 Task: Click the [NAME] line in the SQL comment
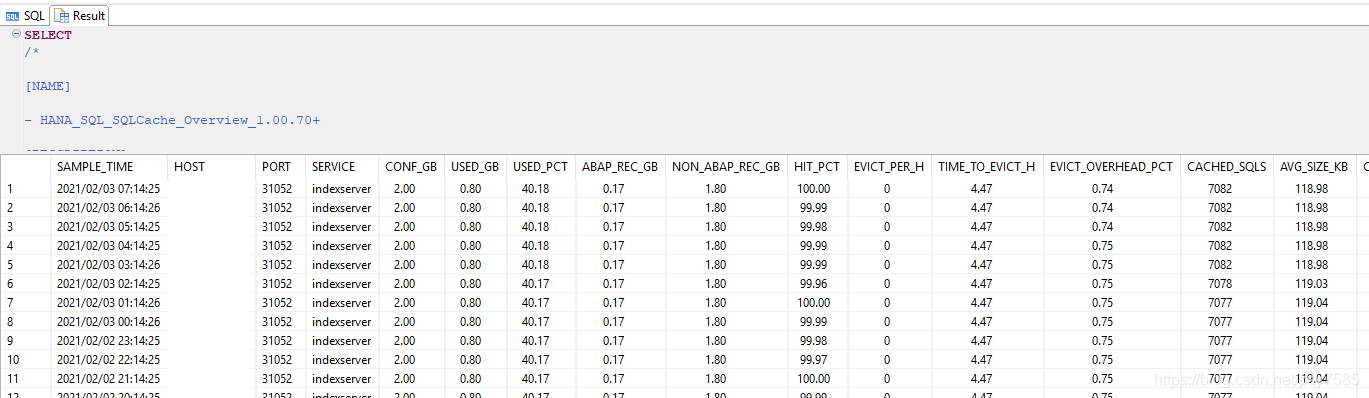(x=47, y=86)
